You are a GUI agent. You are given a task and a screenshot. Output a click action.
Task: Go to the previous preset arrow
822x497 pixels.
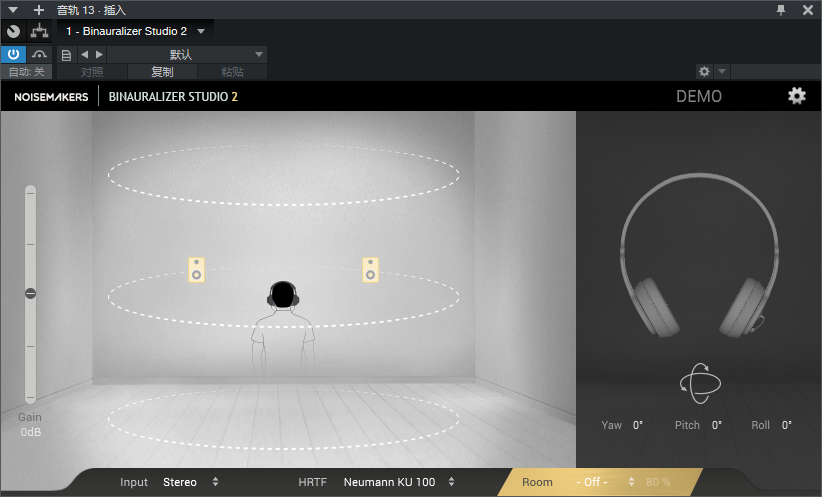[84, 54]
